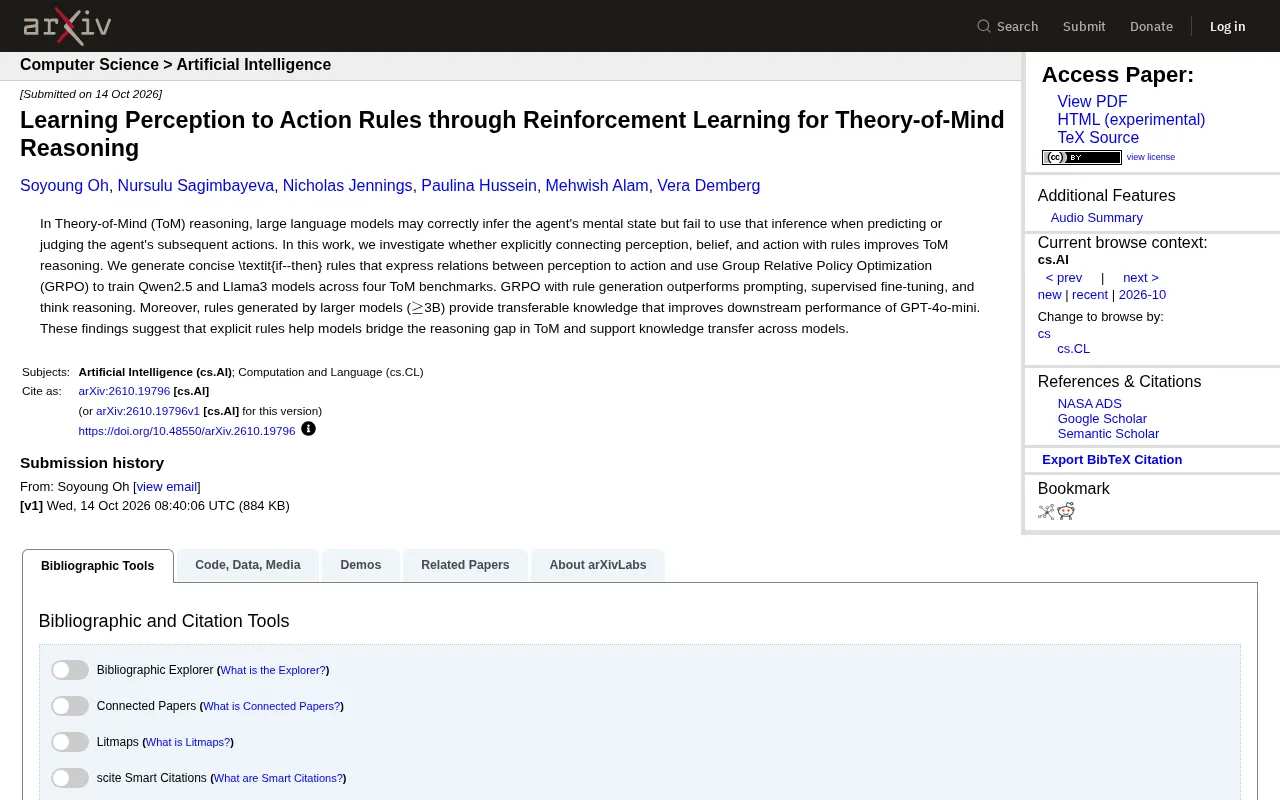The height and width of the screenshot is (800, 1280).
Task: Download TeX Source
Action: pyautogui.click(x=1098, y=138)
